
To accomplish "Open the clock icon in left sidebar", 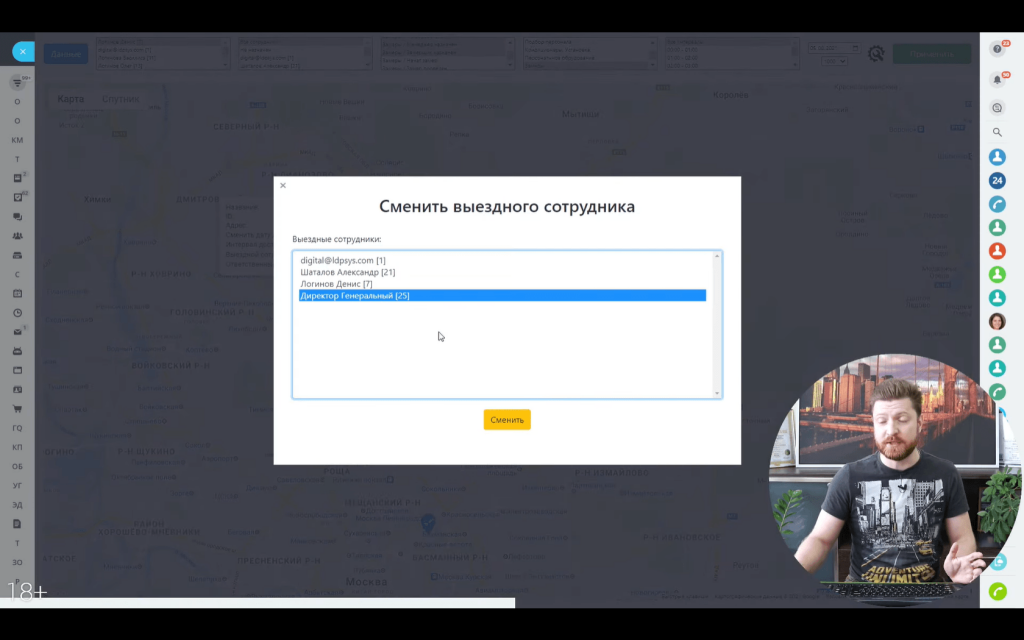I will tap(18, 313).
